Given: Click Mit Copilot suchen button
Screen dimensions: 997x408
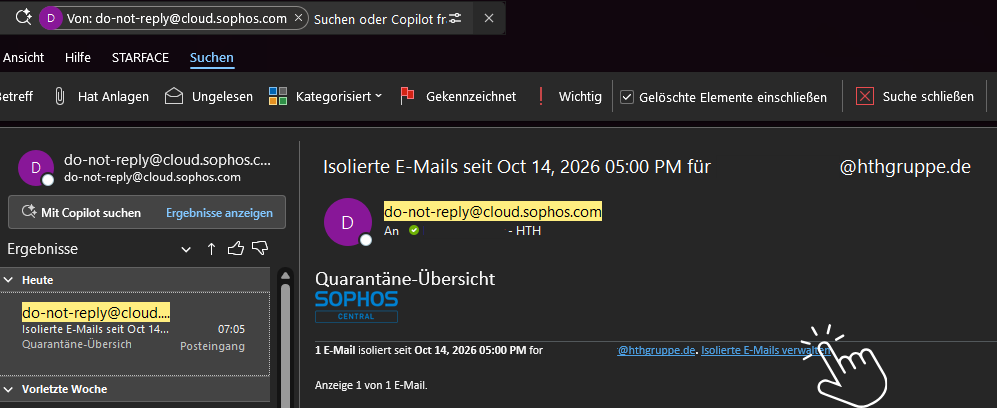Looking at the screenshot, I should pyautogui.click(x=81, y=213).
